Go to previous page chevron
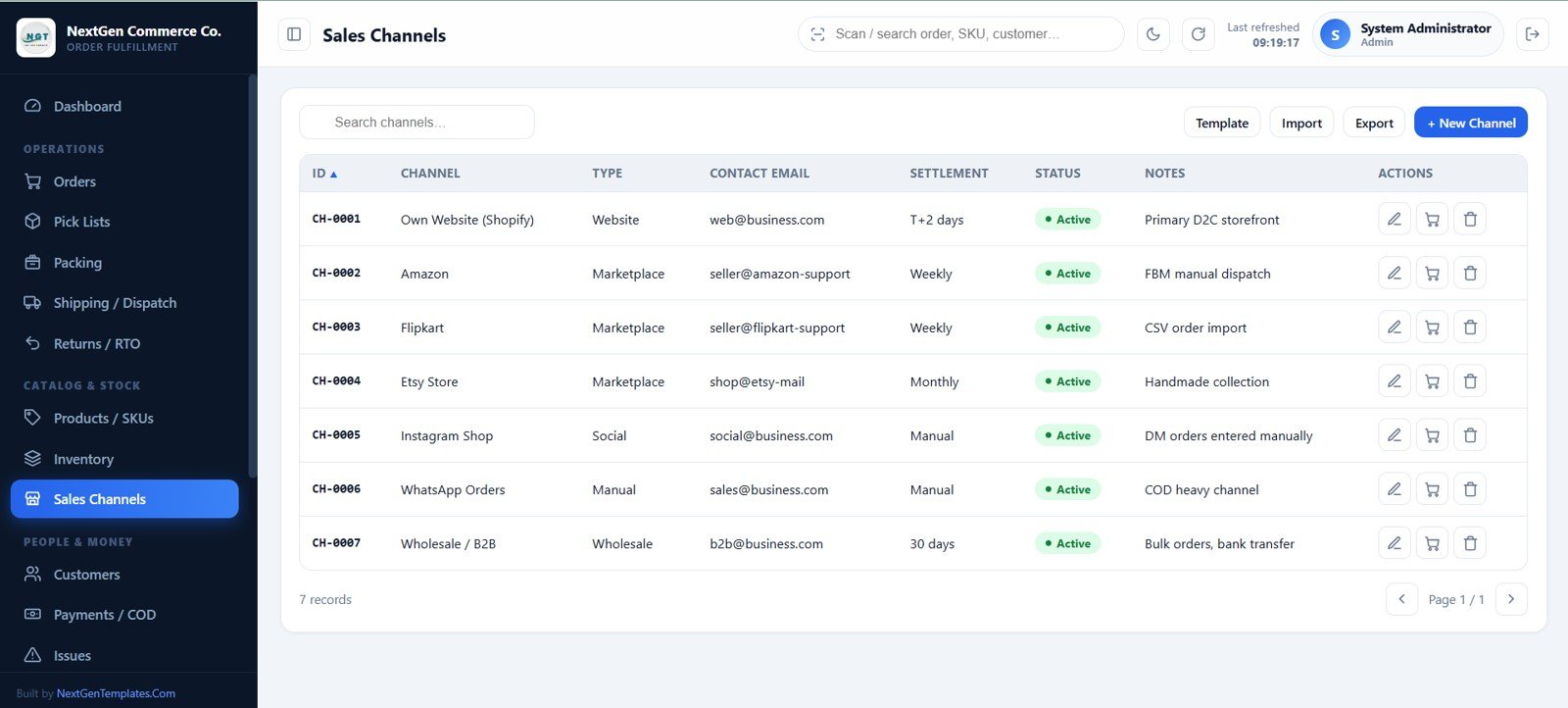Screen dimensions: 1568x708 1401,599
